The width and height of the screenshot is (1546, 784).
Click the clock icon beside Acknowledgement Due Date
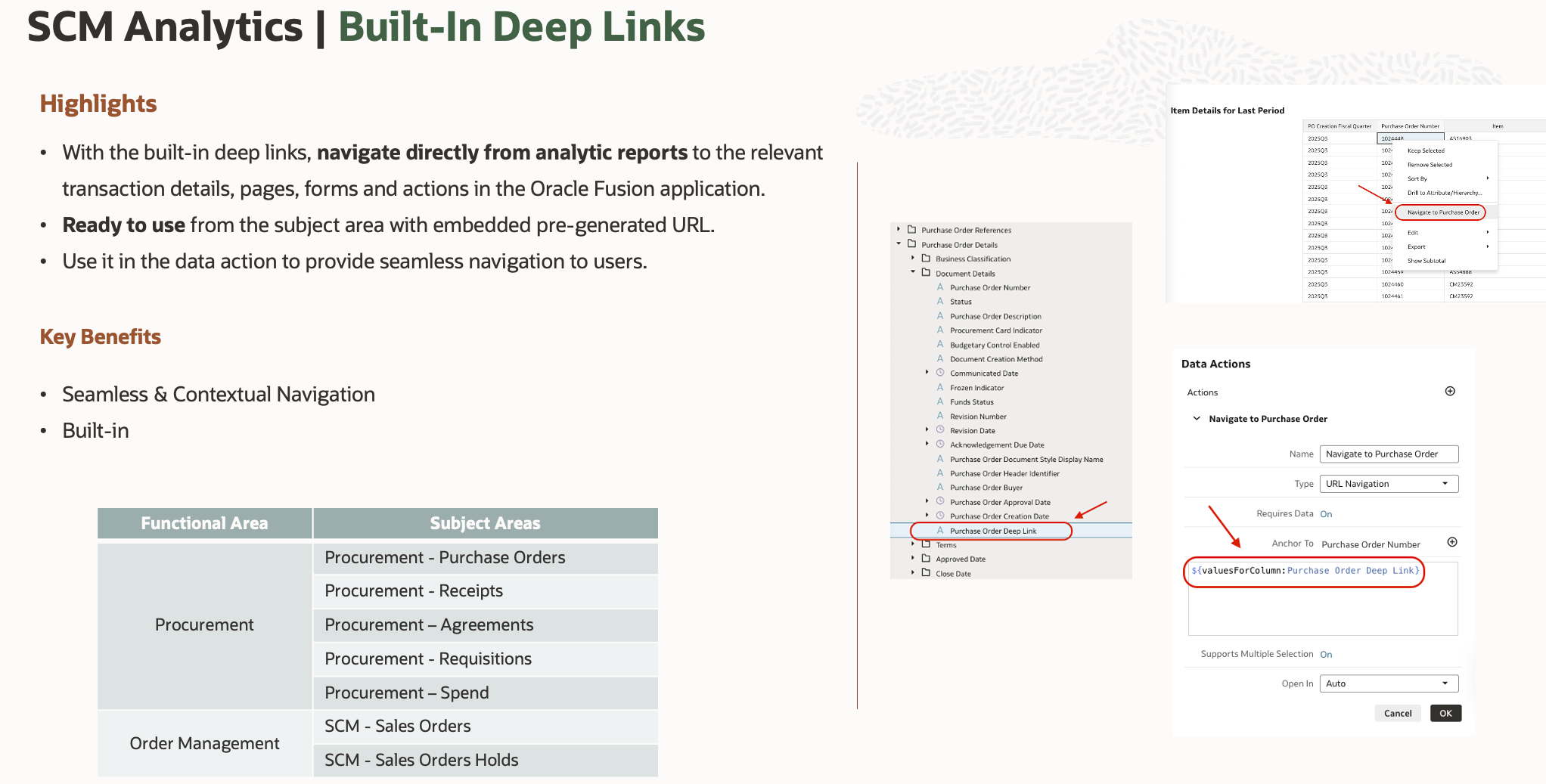[940, 444]
